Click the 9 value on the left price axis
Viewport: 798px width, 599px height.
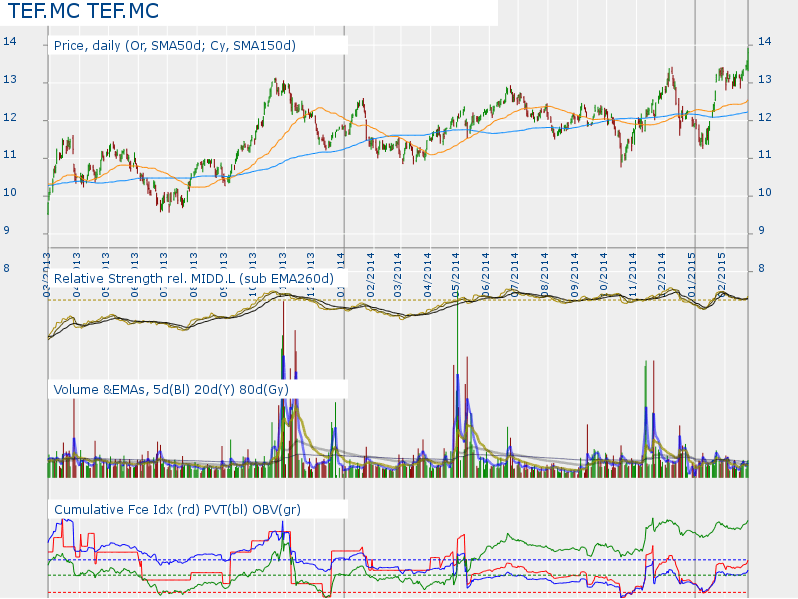click(x=7, y=231)
